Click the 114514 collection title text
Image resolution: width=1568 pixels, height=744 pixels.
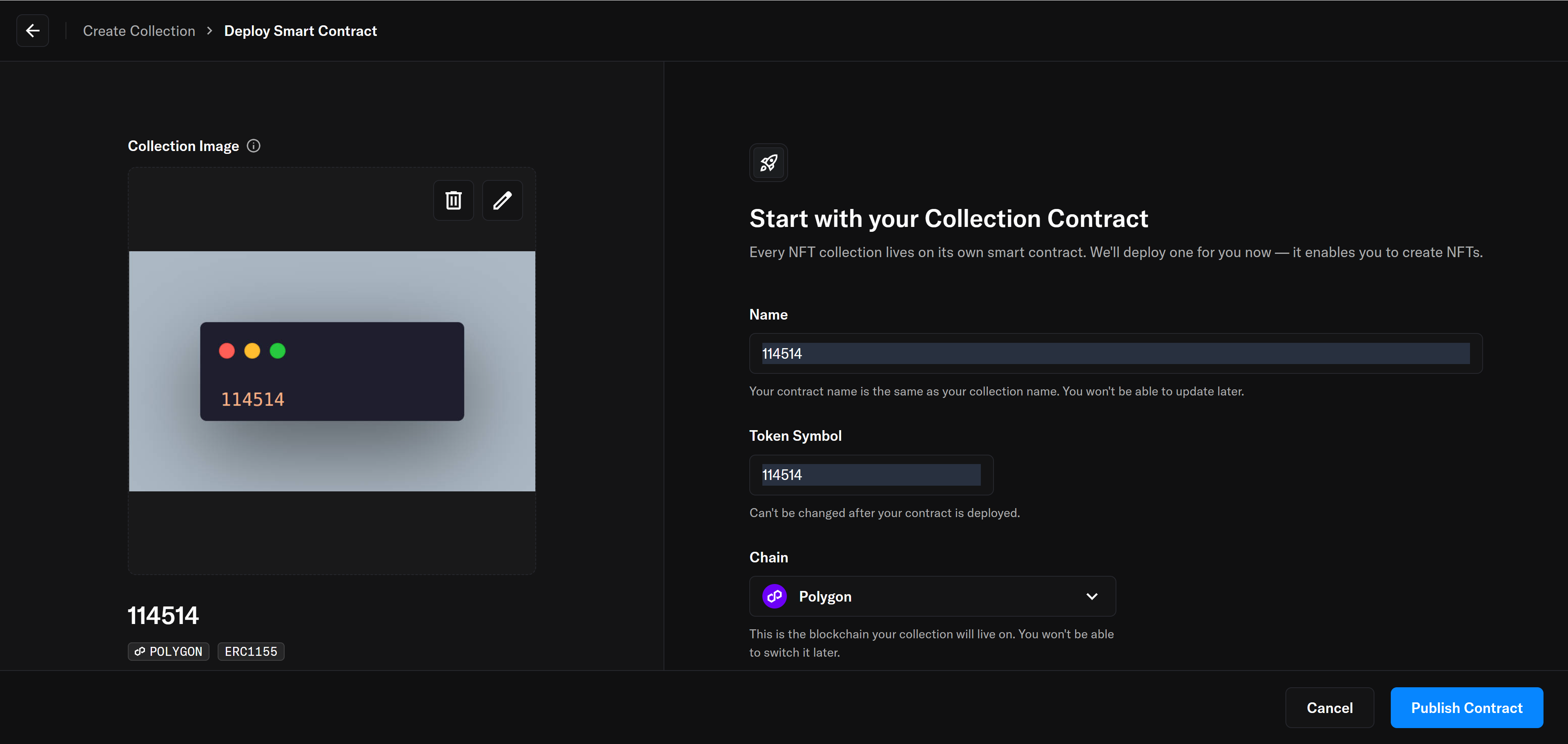pos(163,615)
